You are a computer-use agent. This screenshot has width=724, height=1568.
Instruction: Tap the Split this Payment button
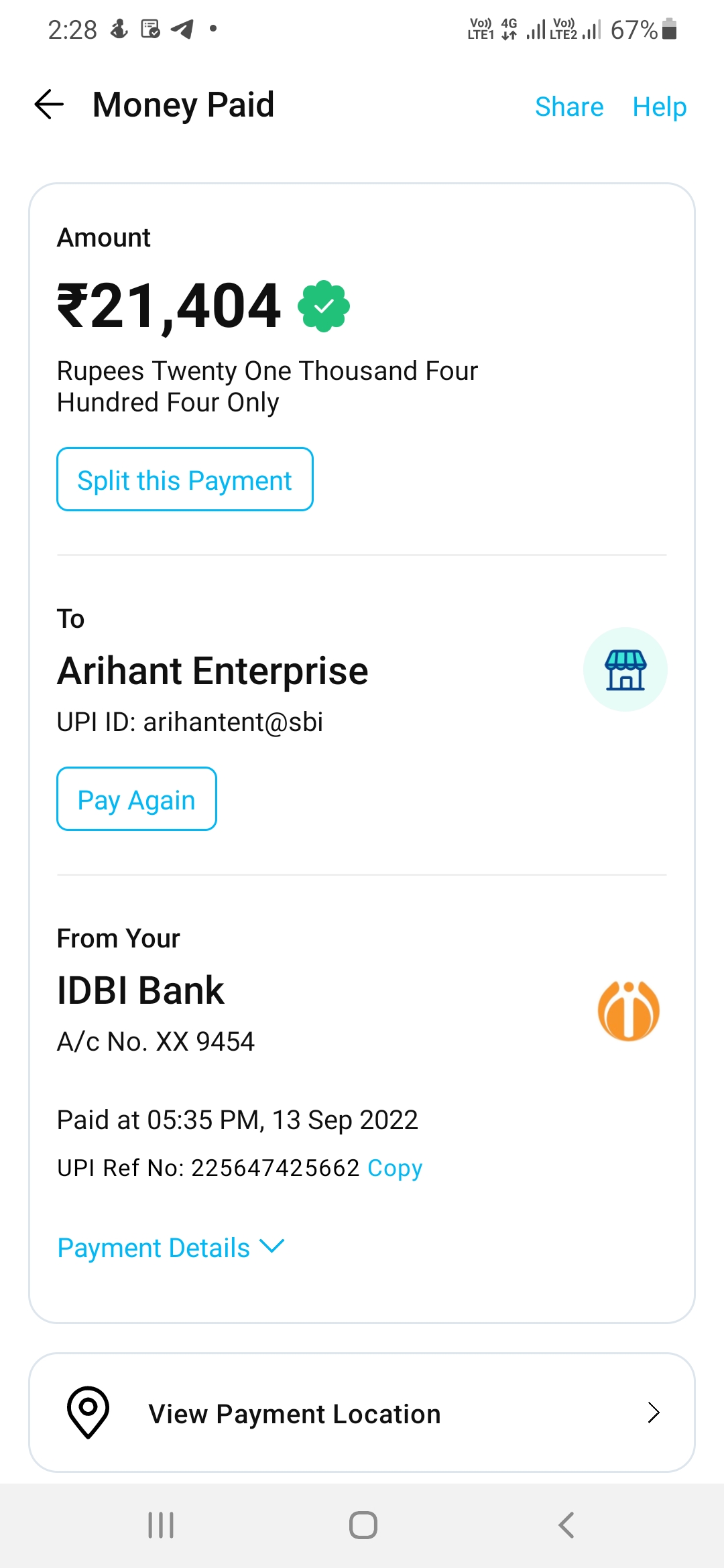click(185, 480)
